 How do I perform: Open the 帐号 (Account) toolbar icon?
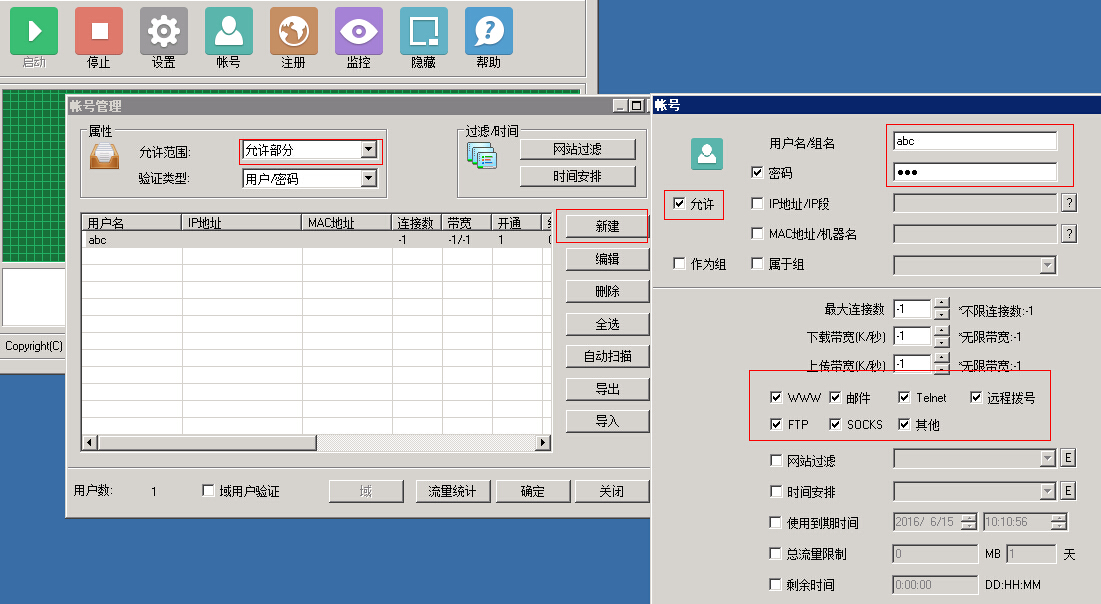point(229,31)
